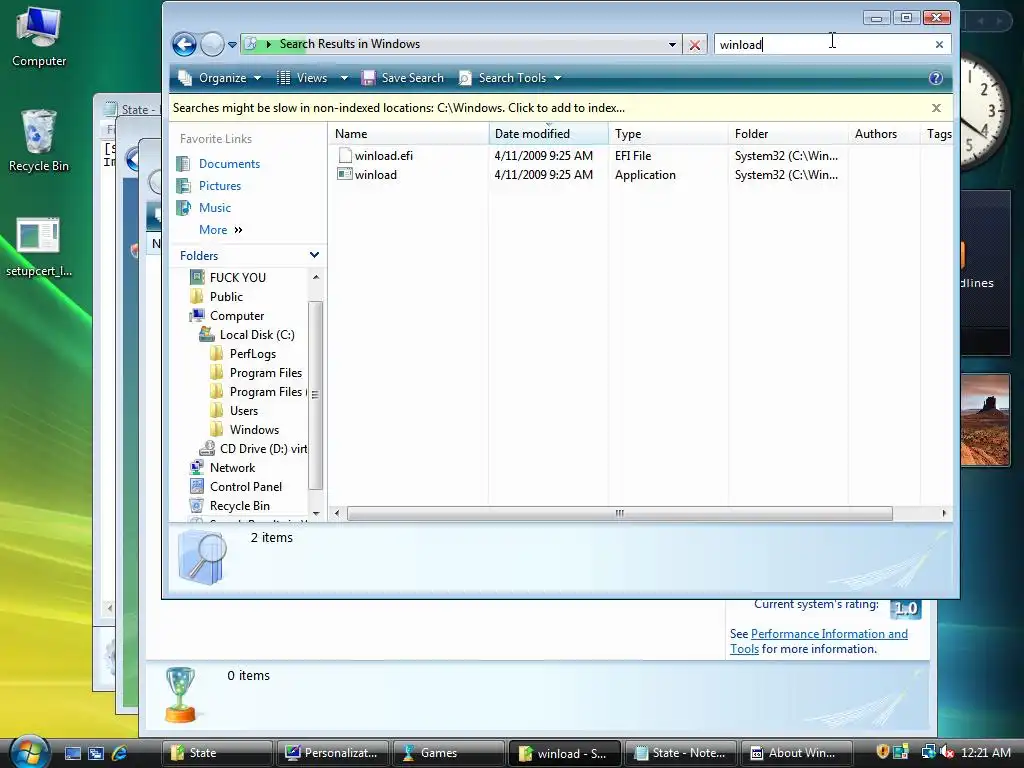Sort by the Date modified column
Viewport: 1024px width, 768px height.
click(x=548, y=134)
